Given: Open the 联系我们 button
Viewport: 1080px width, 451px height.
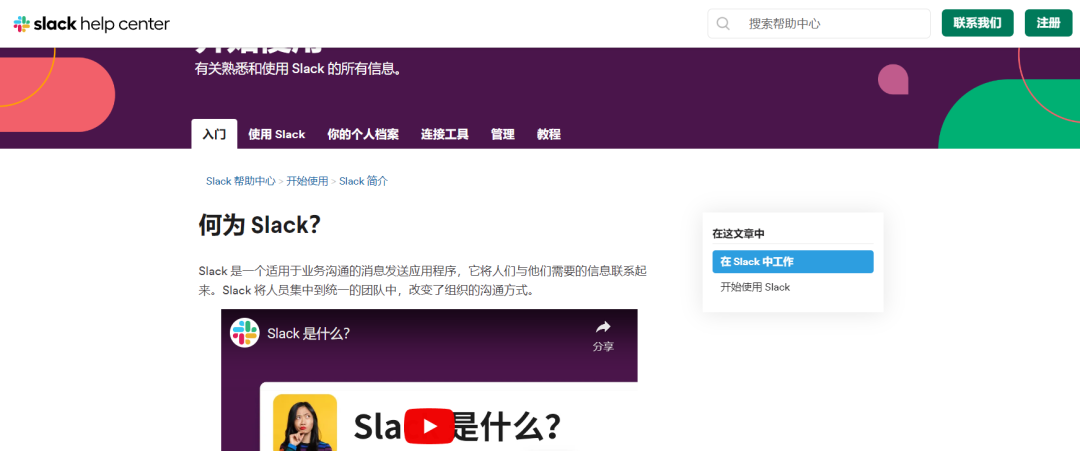Looking at the screenshot, I should pyautogui.click(x=977, y=23).
